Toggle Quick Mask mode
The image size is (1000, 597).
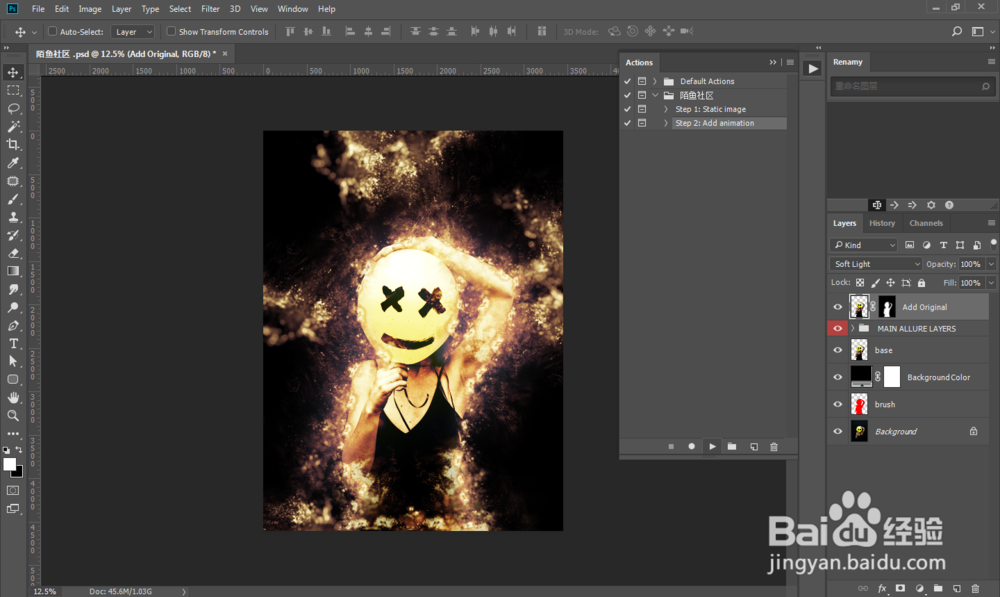tap(13, 490)
